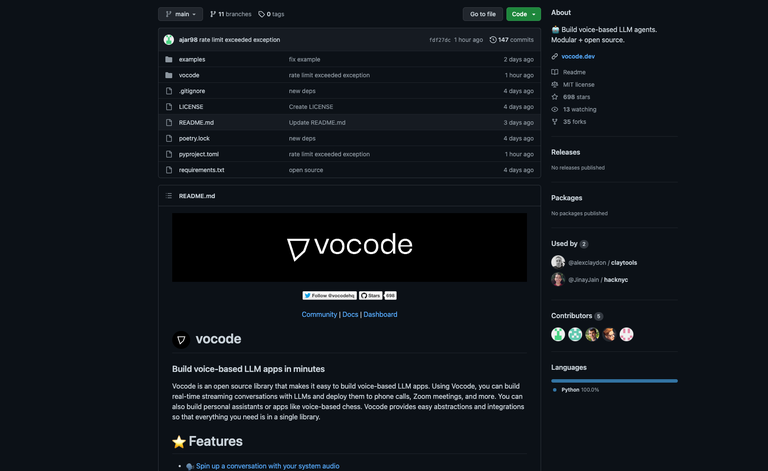Click the 698 stars star icon
This screenshot has height=471, width=768.
554,97
